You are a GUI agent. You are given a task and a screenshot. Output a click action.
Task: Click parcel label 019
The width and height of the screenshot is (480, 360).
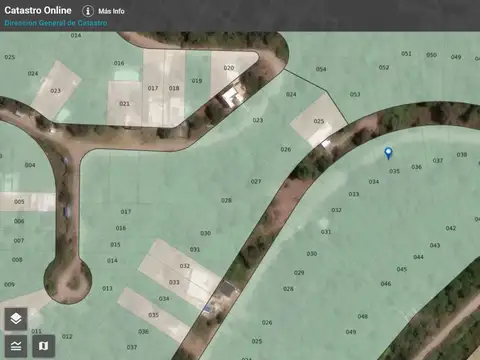pyautogui.click(x=197, y=81)
